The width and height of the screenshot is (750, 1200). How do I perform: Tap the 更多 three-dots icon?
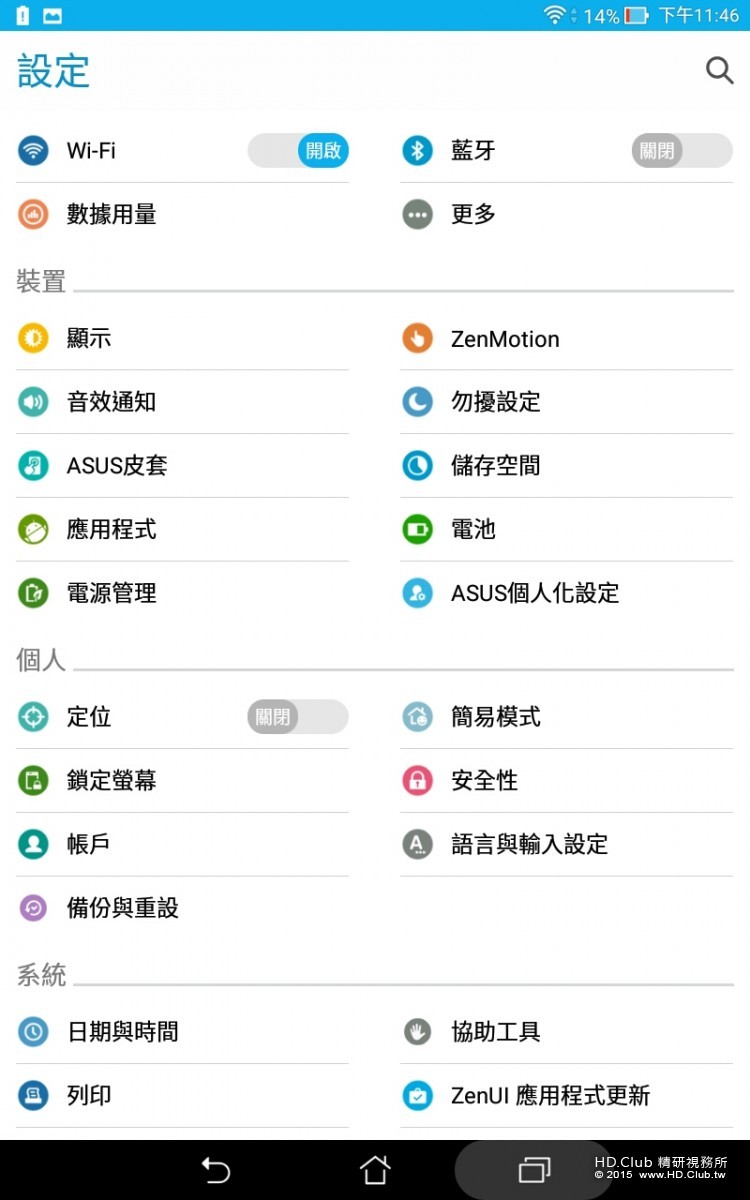(417, 214)
